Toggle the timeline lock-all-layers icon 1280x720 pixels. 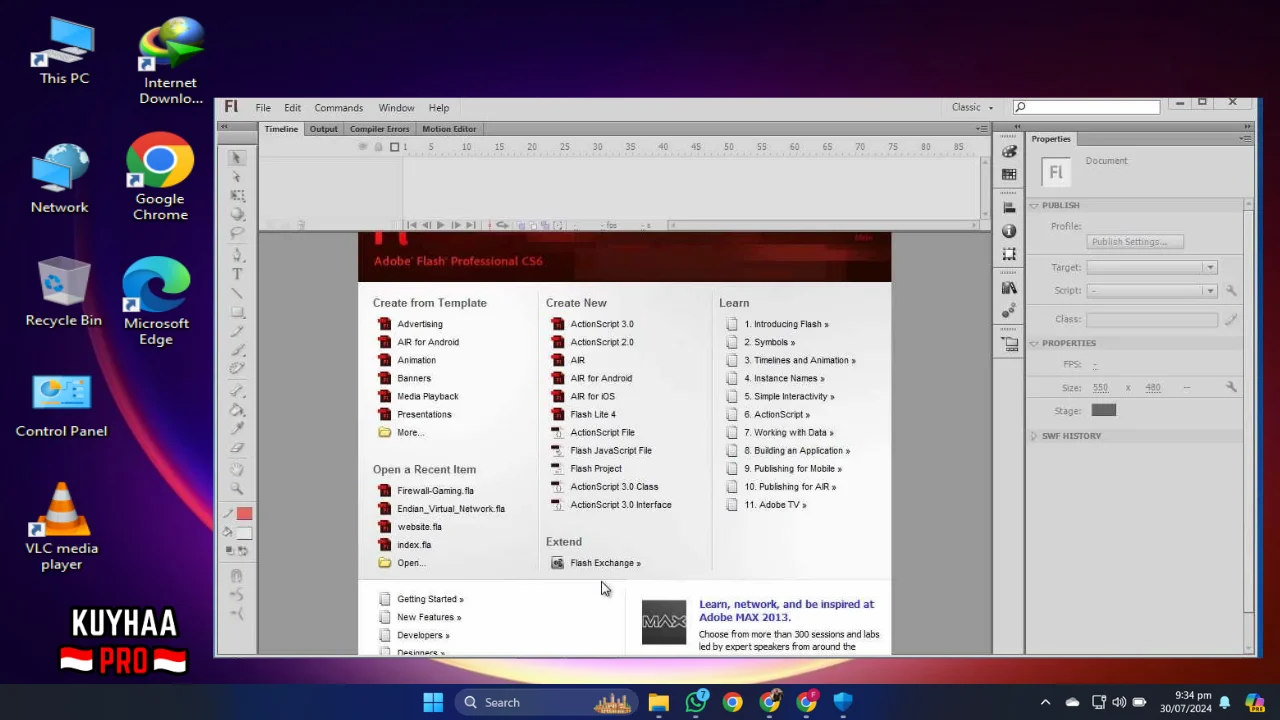click(x=378, y=147)
